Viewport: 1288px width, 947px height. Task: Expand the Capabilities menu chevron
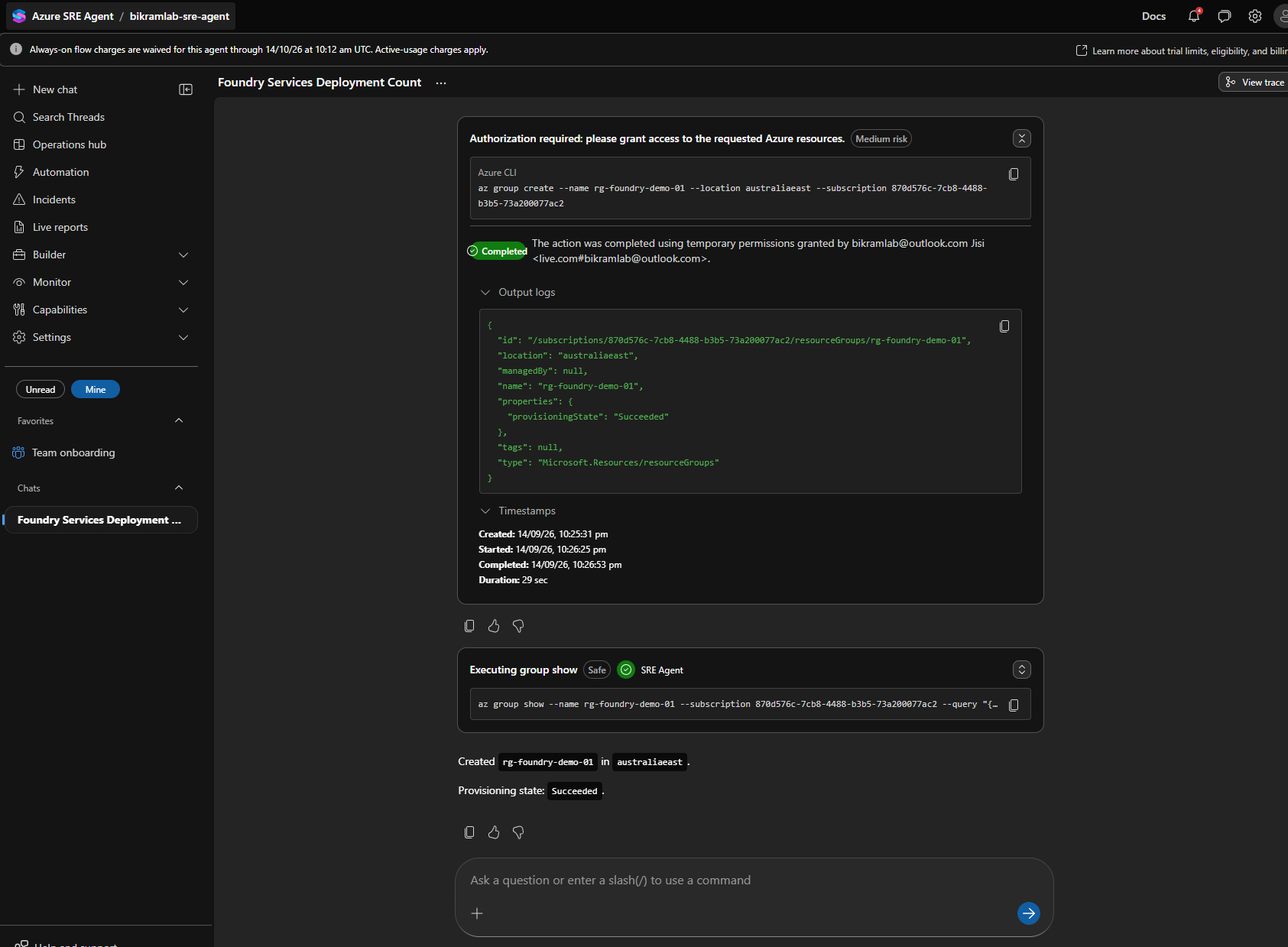tap(183, 310)
